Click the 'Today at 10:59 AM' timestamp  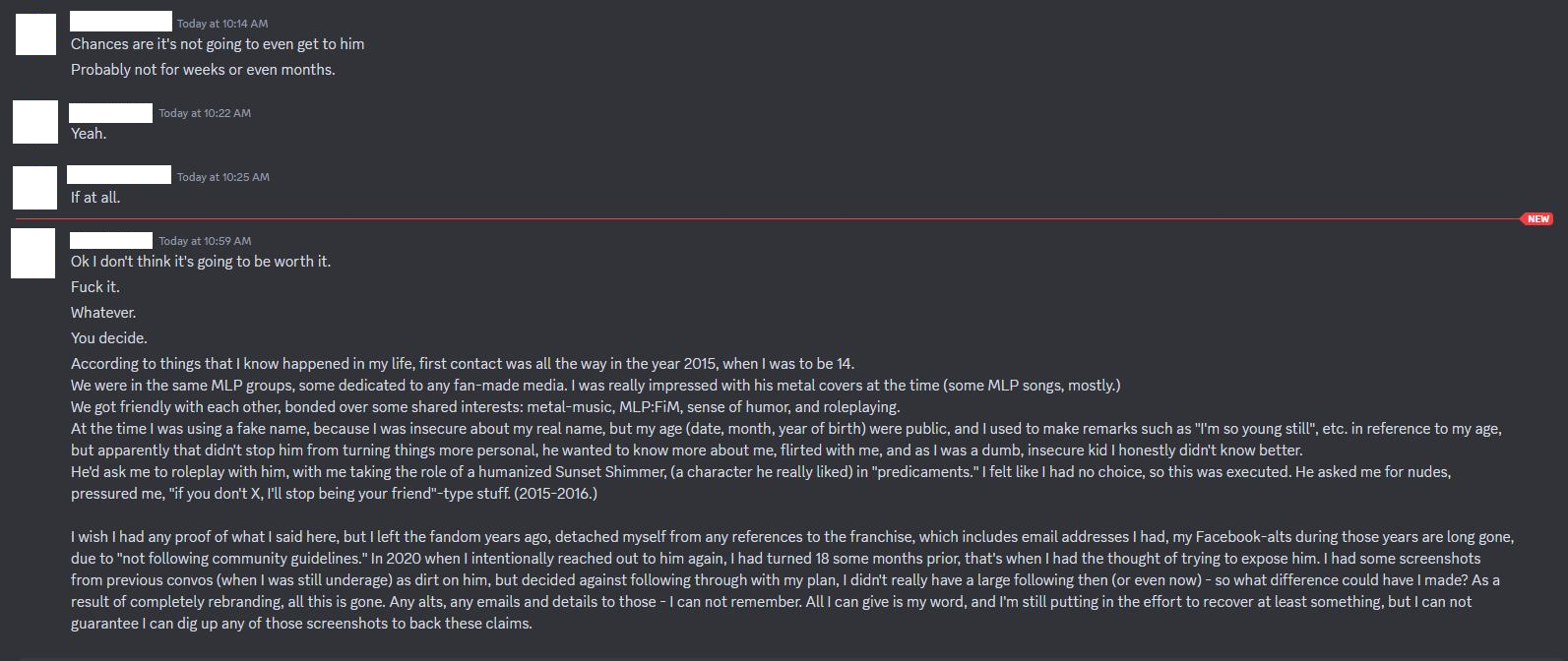205,241
